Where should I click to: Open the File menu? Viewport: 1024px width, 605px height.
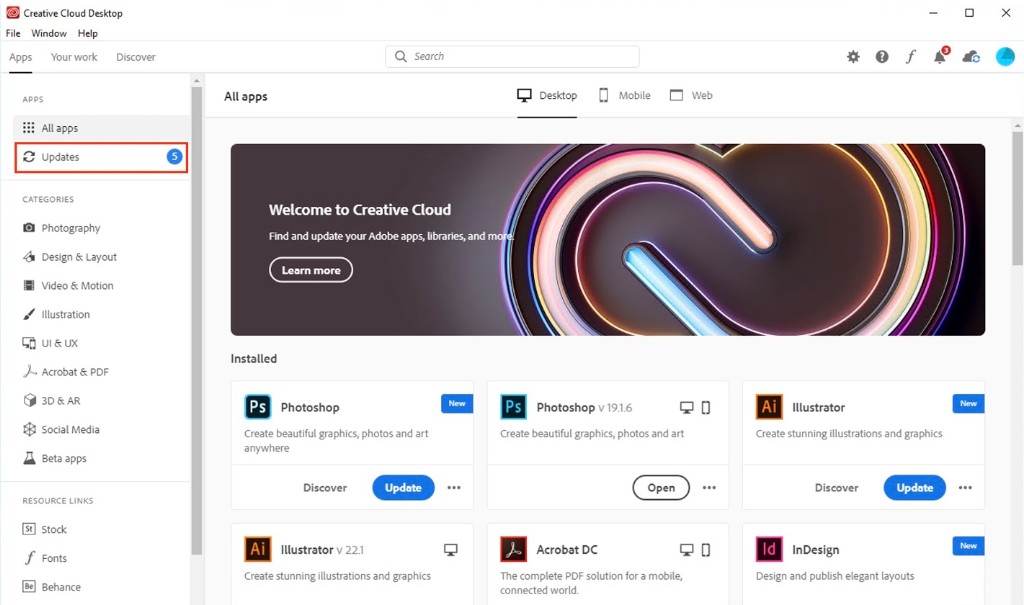(x=13, y=33)
